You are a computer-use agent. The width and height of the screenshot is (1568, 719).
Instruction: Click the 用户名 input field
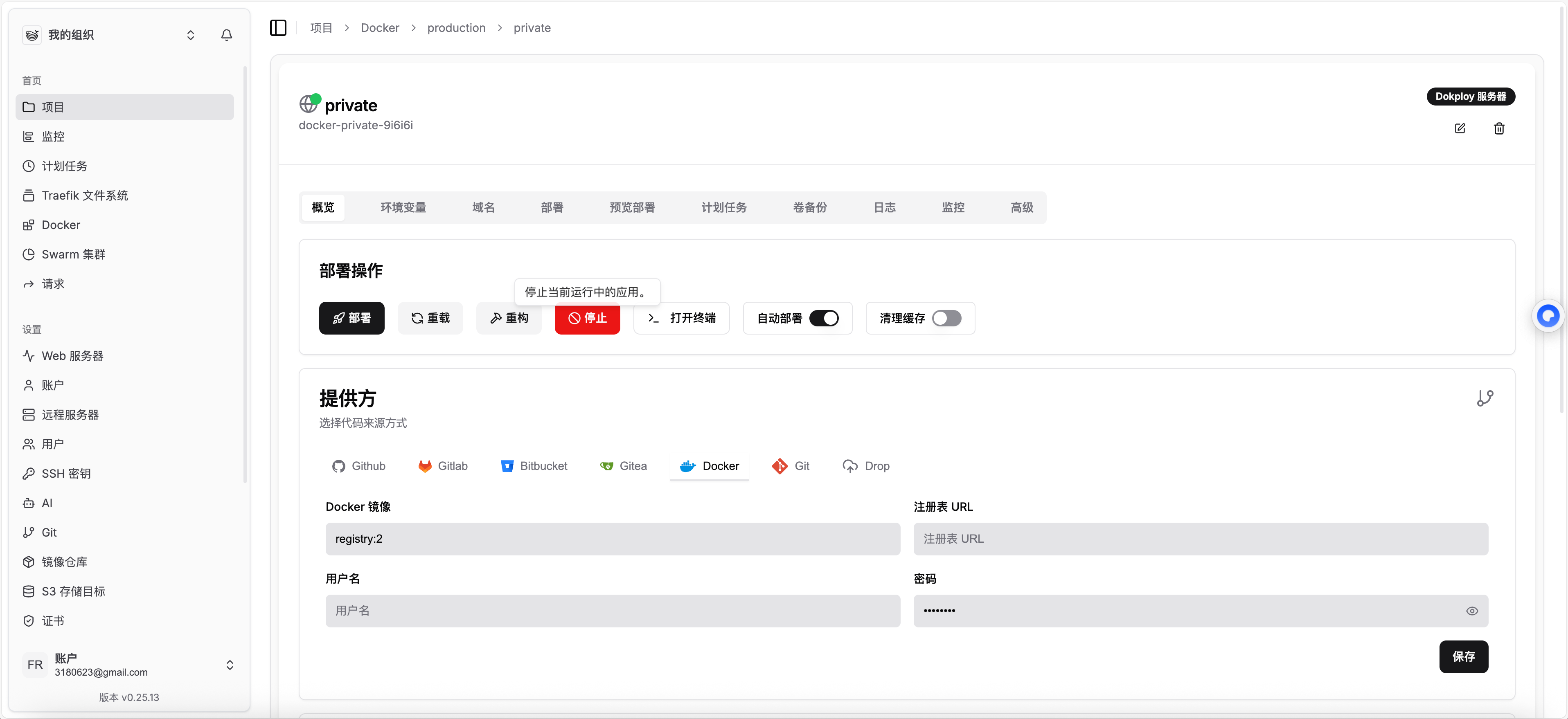tap(613, 611)
